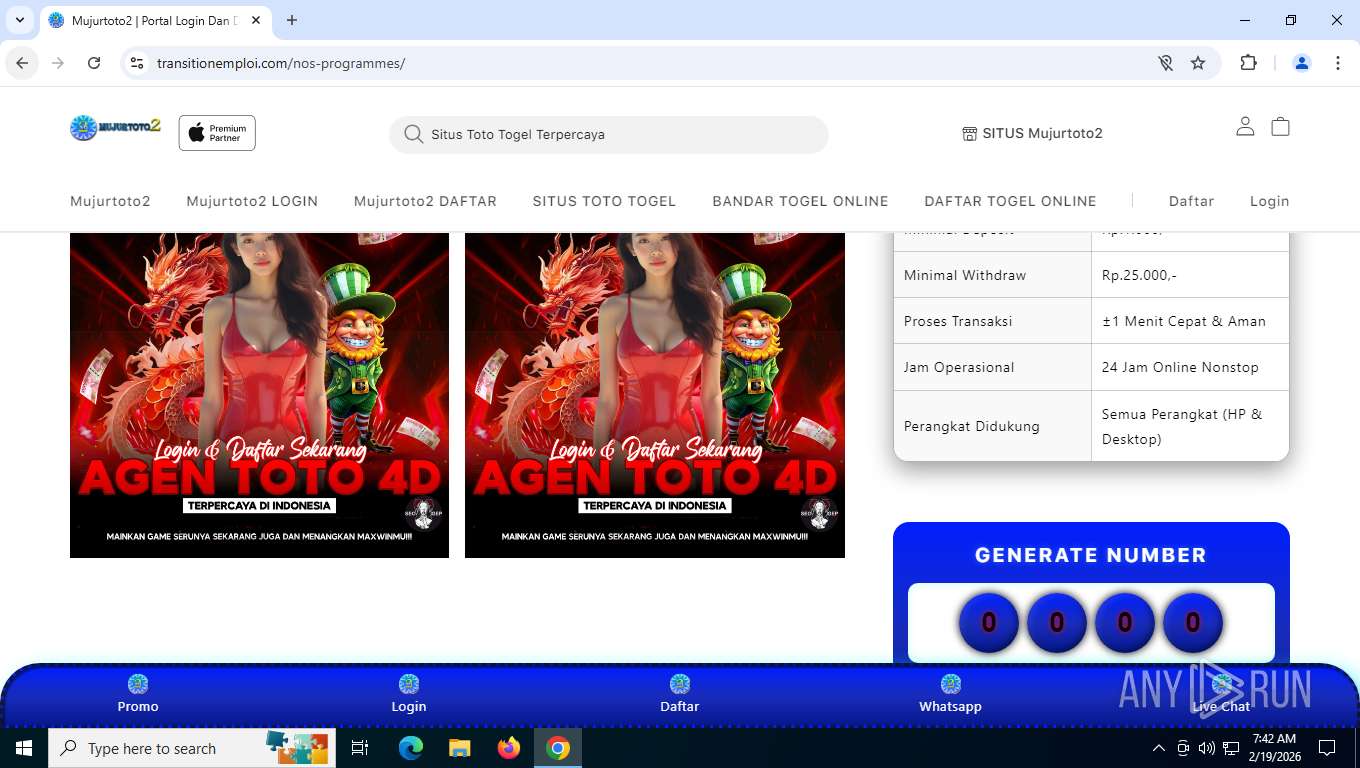This screenshot has width=1360, height=768.
Task: Click the tracking protection eye icon
Action: tap(1165, 63)
